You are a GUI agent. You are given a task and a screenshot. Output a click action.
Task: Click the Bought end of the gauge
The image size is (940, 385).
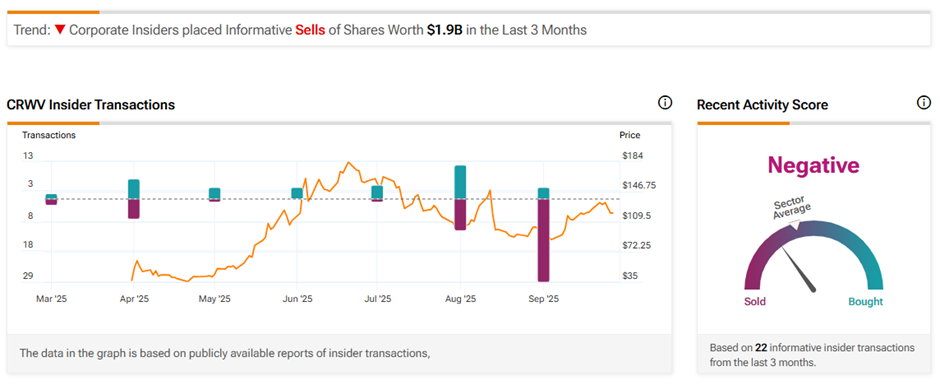coord(865,302)
